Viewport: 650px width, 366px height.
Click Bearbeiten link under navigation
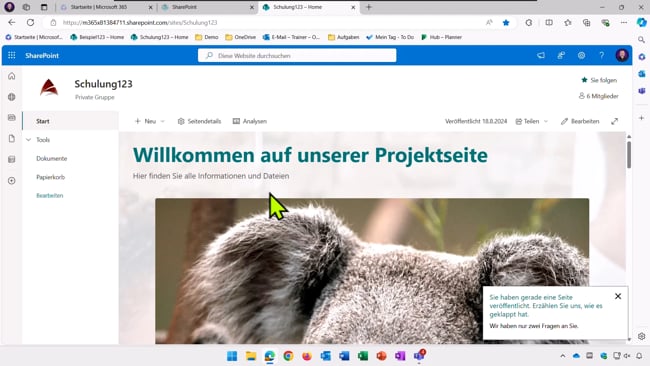coord(50,195)
